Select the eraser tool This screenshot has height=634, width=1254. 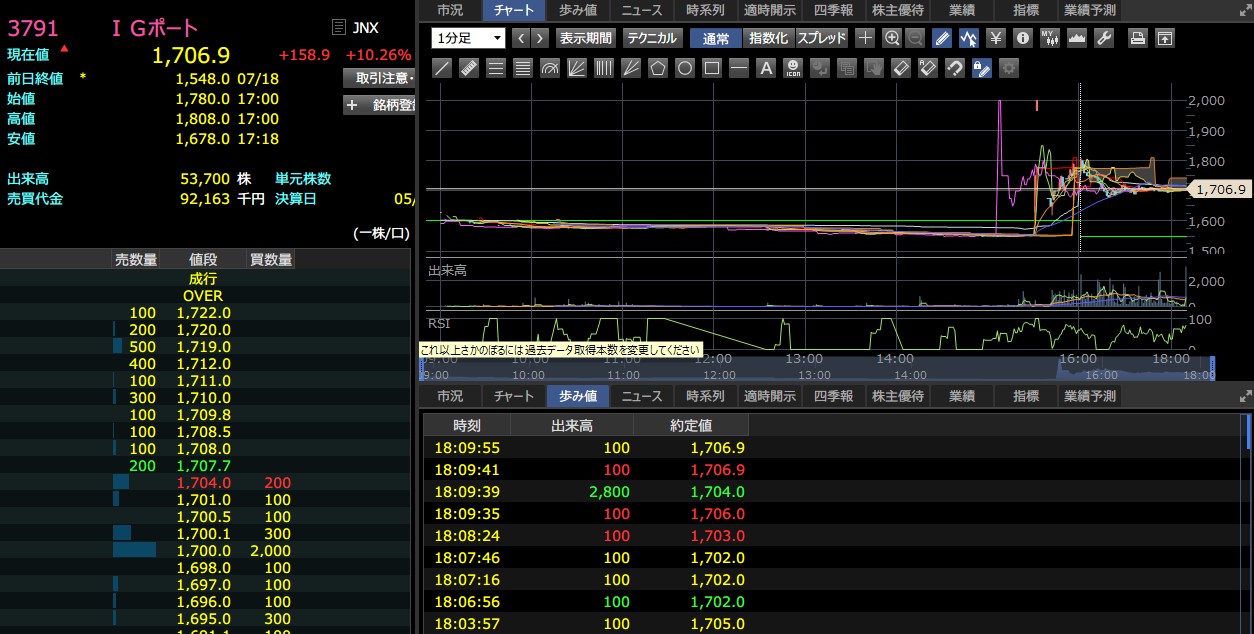coord(901,68)
